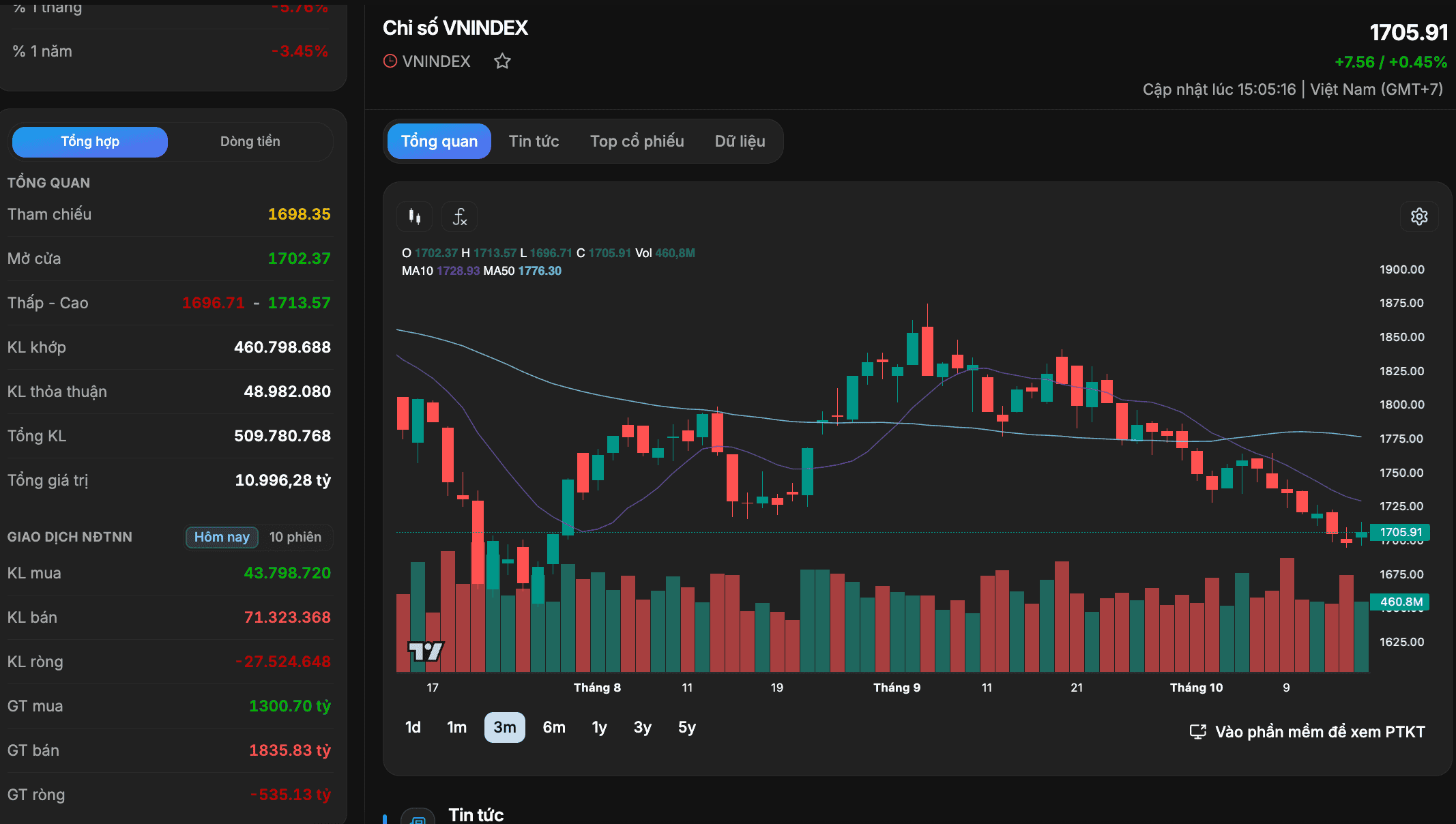This screenshot has width=1456, height=824.
Task: Switch to the Dữ liệu tab
Action: (740, 141)
